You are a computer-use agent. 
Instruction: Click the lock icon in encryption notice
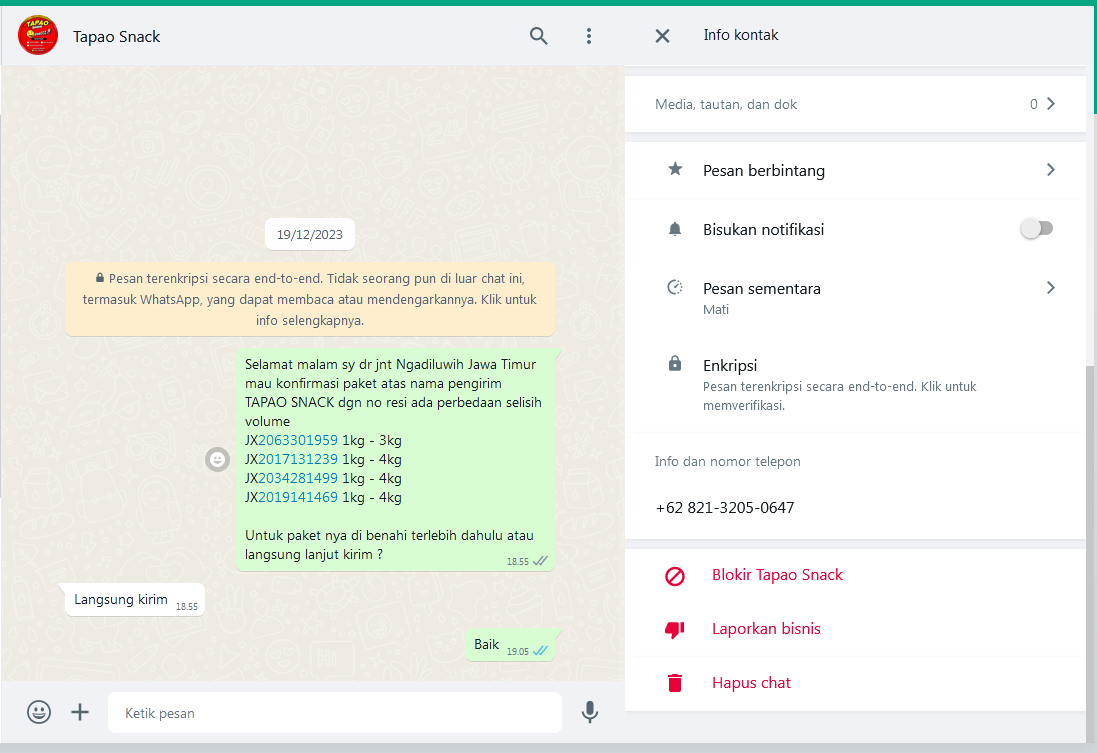pos(100,278)
